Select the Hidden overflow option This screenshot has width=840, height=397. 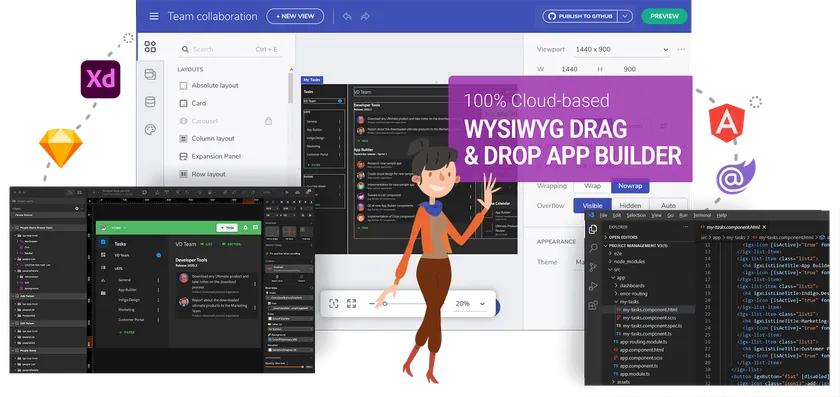click(x=630, y=205)
